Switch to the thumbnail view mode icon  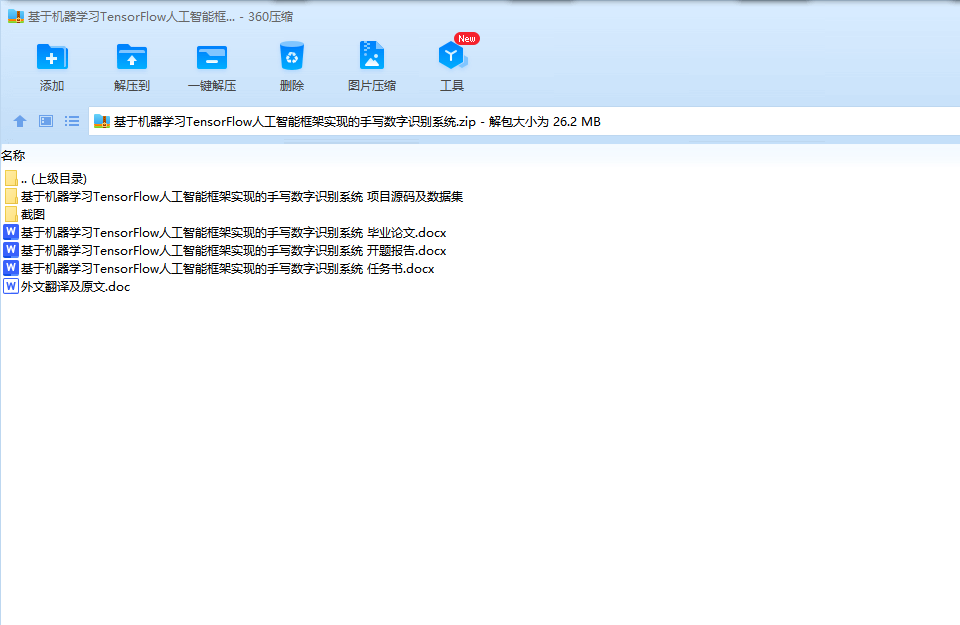pyautogui.click(x=46, y=121)
